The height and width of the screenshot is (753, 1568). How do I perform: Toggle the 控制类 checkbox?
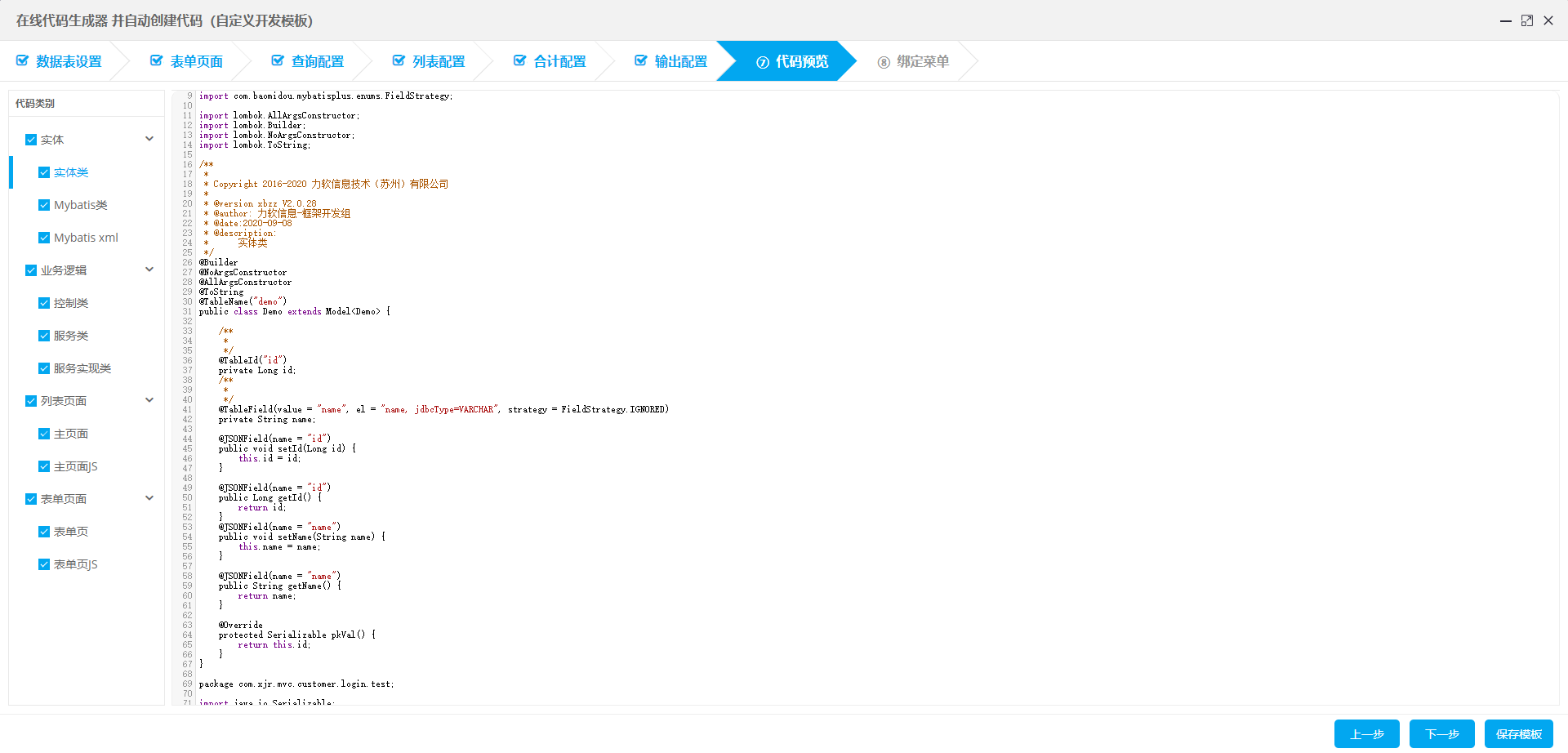click(44, 303)
